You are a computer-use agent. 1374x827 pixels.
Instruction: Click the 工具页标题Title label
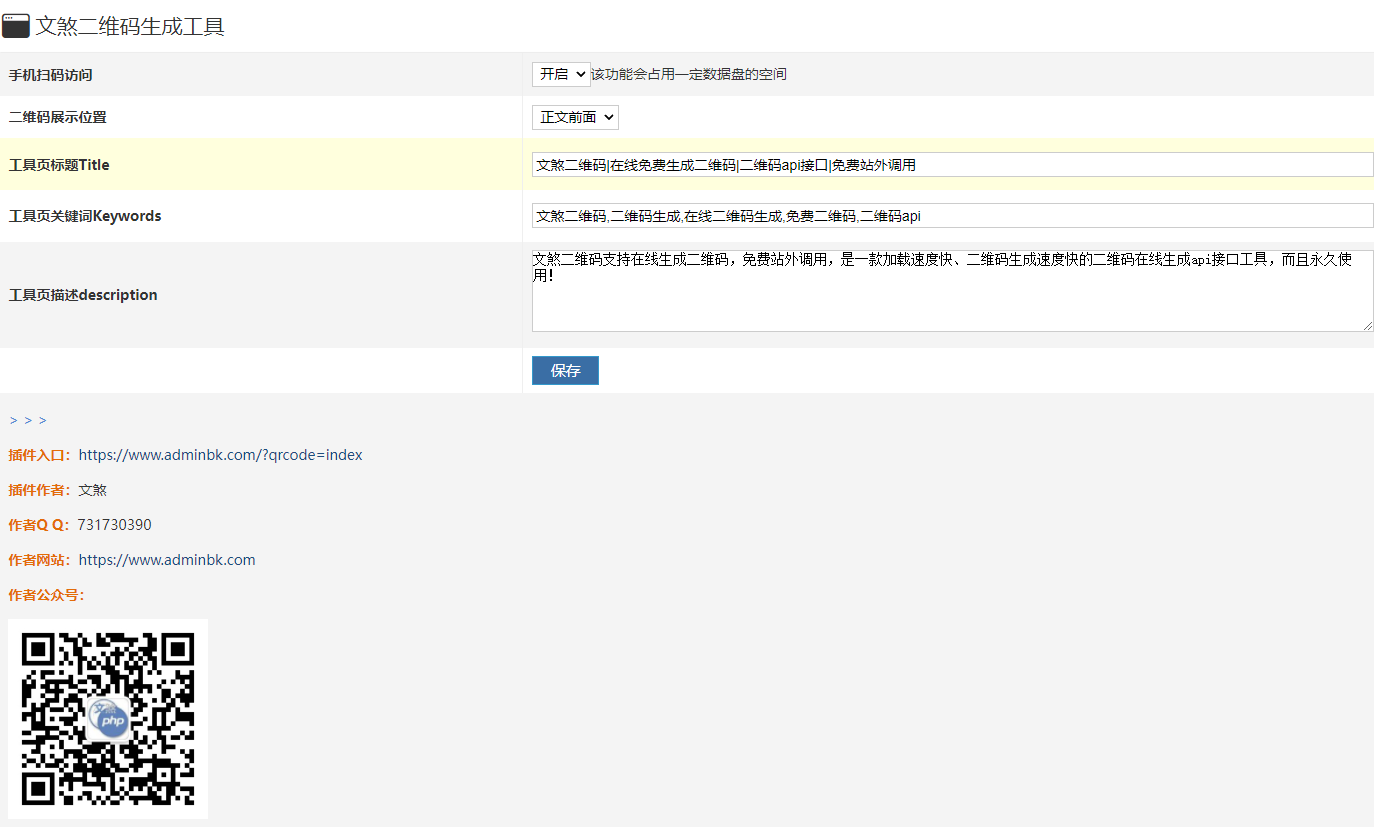(59, 165)
